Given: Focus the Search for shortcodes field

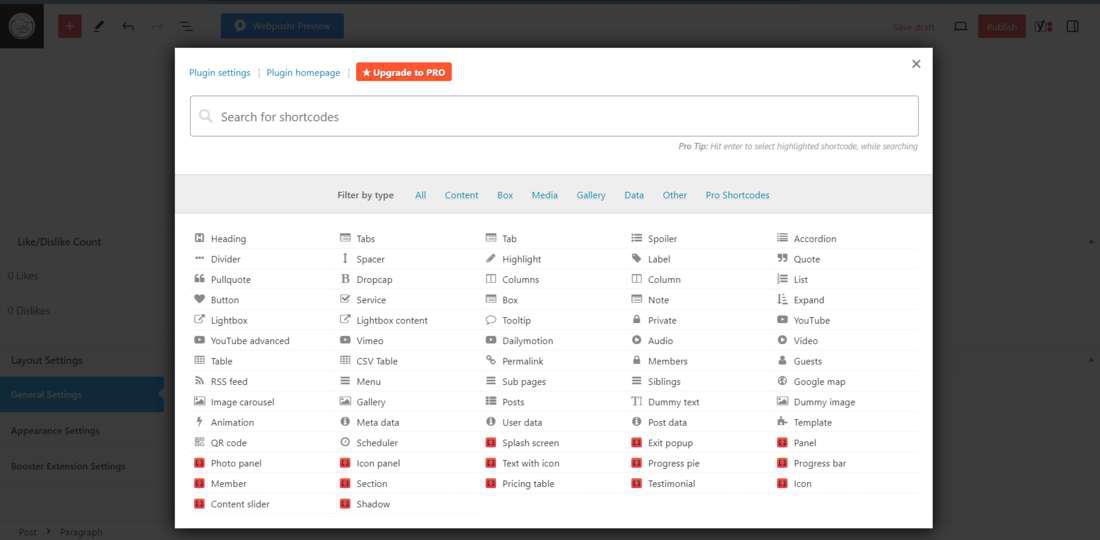Looking at the screenshot, I should 554,116.
